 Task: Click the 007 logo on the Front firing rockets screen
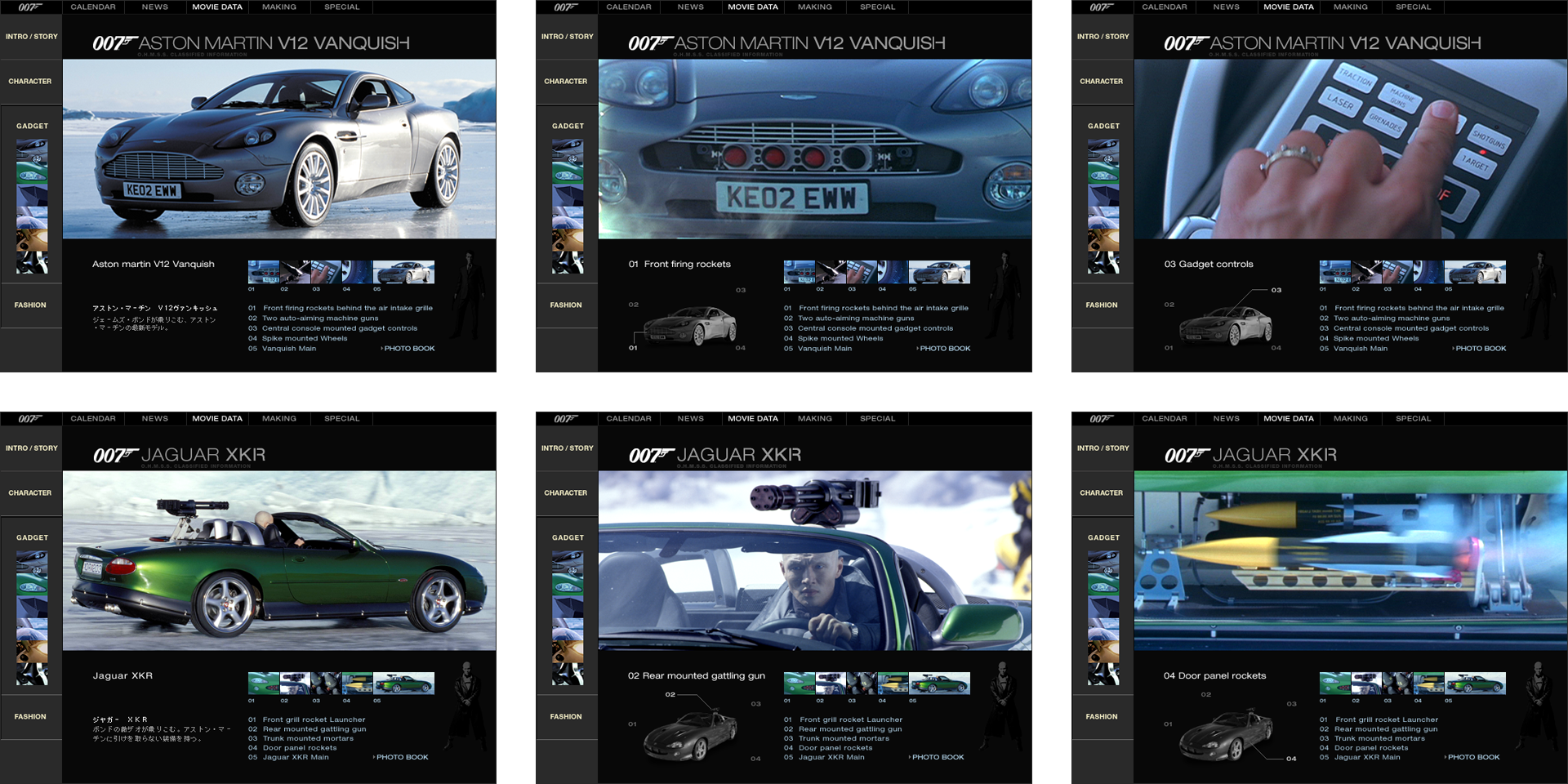coord(566,7)
